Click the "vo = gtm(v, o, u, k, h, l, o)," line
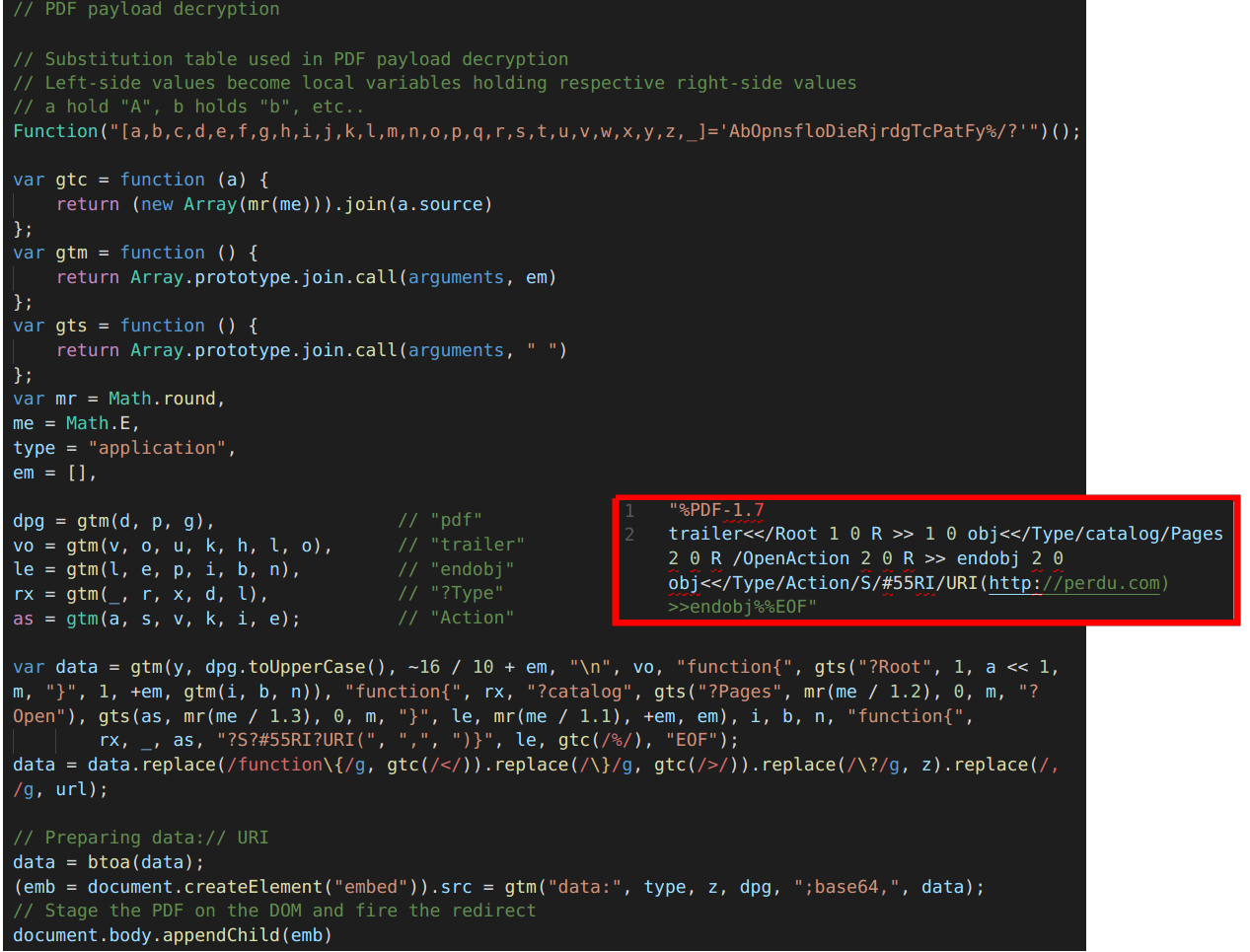The height and width of the screenshot is (952, 1250). (x=173, y=546)
